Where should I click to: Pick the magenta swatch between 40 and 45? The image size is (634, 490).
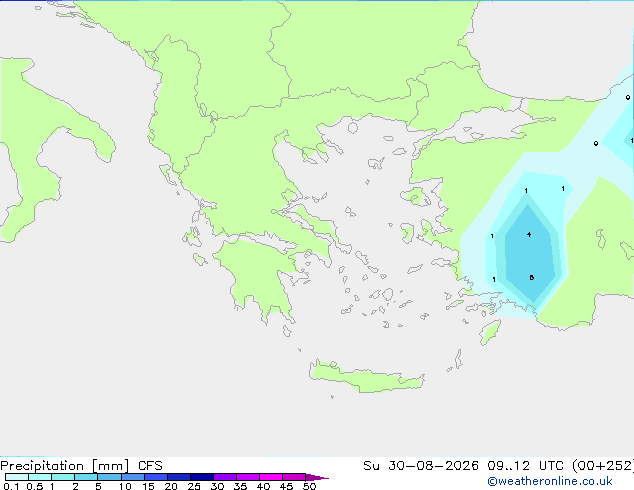[x=271, y=477]
